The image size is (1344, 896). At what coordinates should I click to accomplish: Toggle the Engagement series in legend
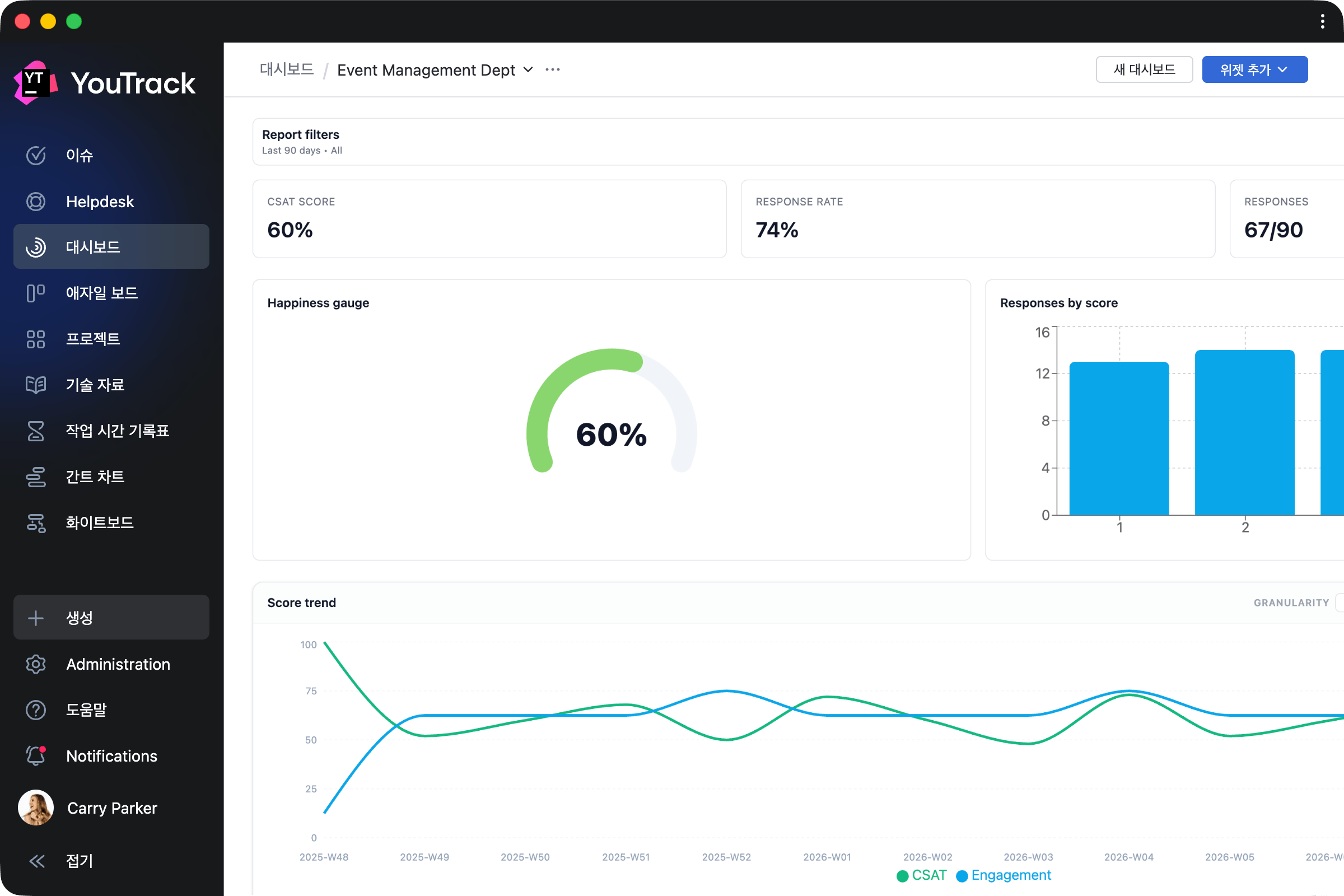(1004, 875)
